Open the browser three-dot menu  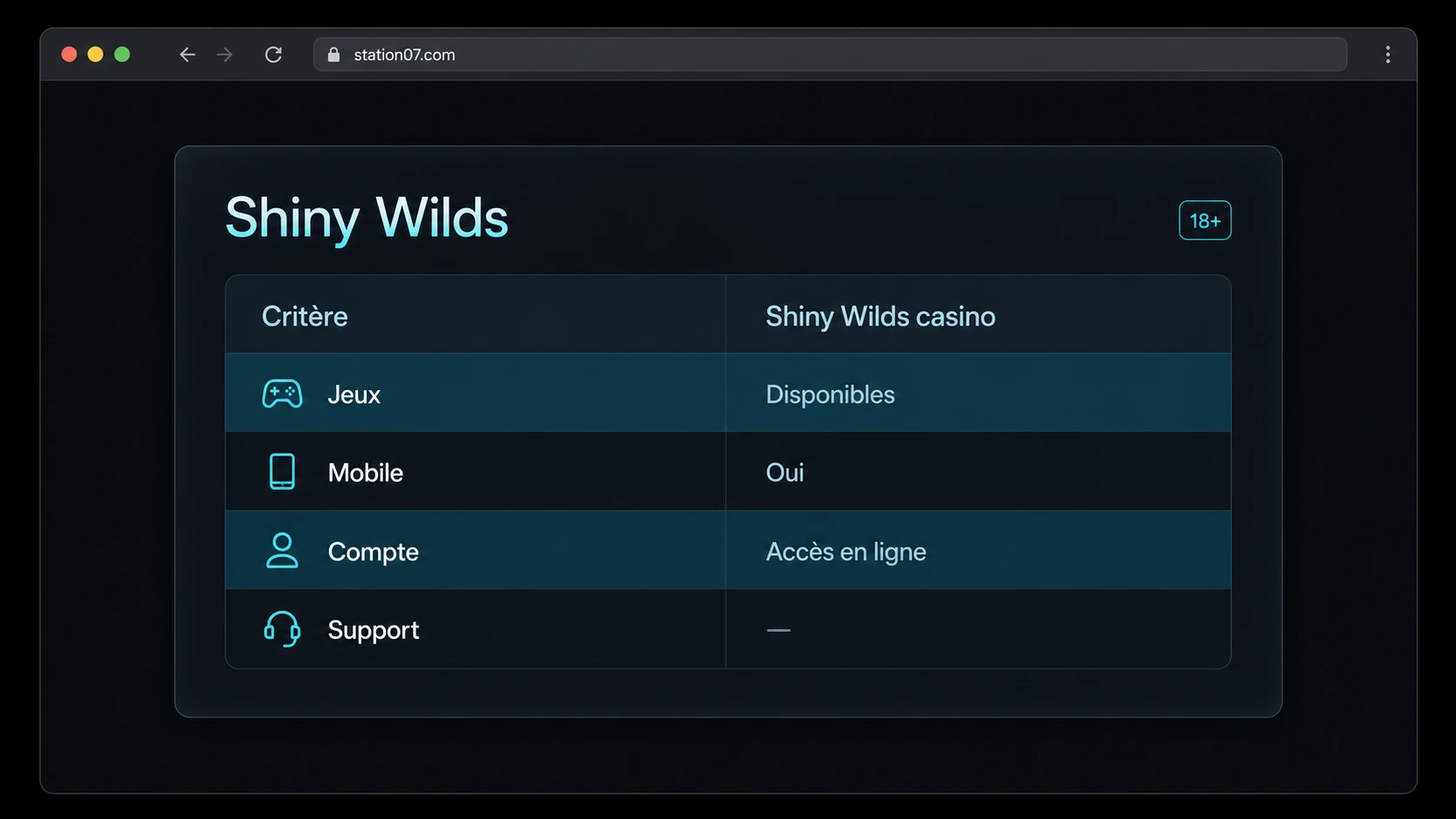click(1388, 55)
